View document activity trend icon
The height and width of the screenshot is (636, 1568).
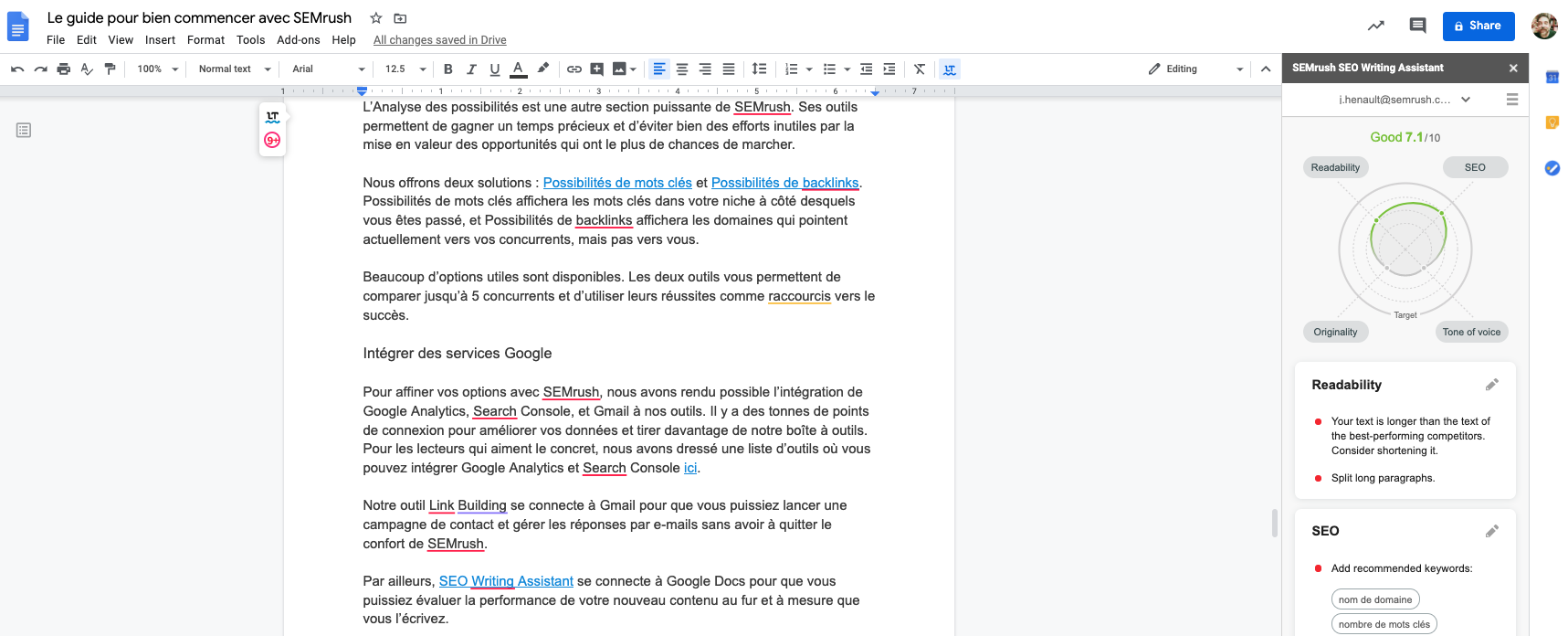point(1375,26)
